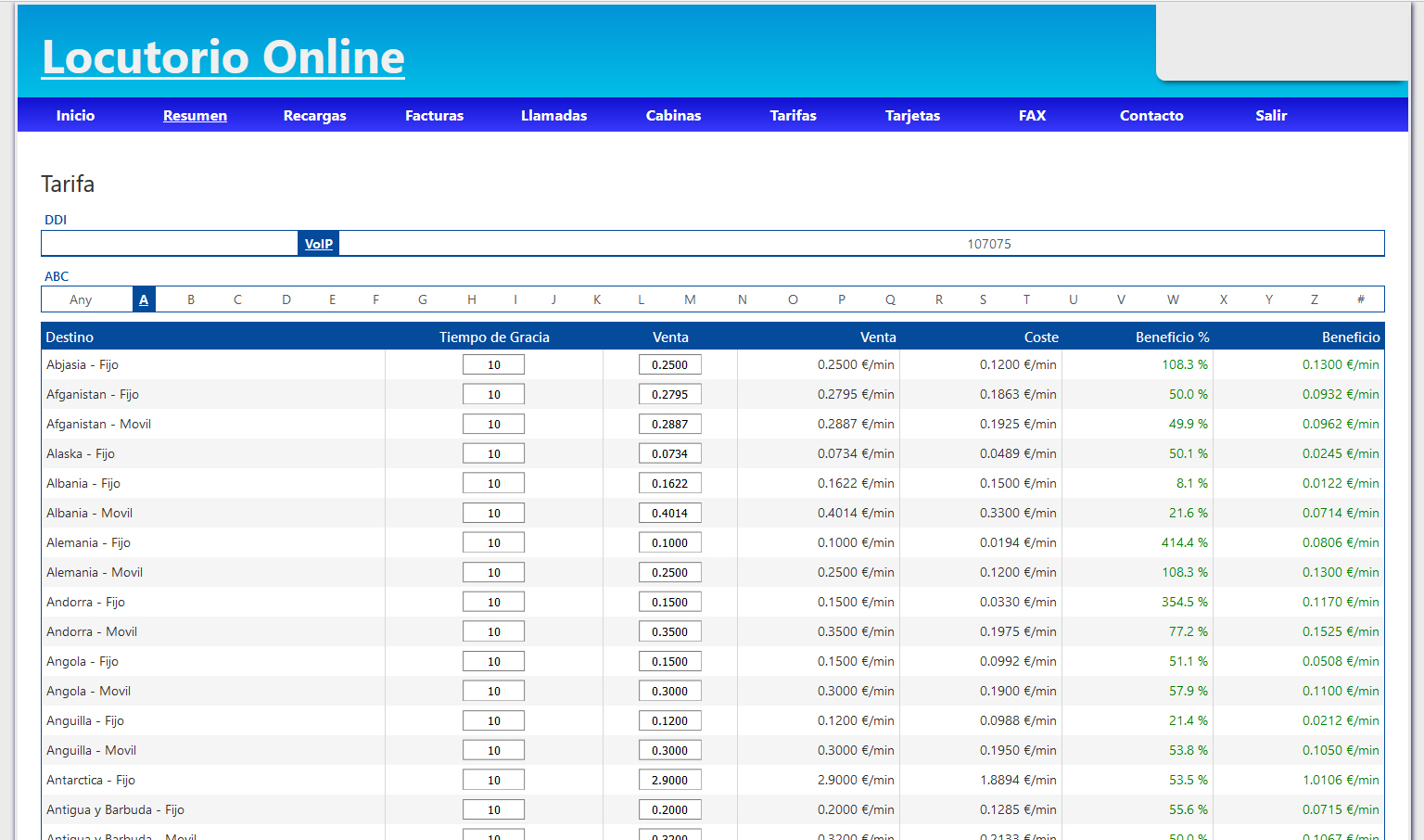The width and height of the screenshot is (1424, 840).
Task: Select the 8.1 % benefit value
Action: 1192,483
